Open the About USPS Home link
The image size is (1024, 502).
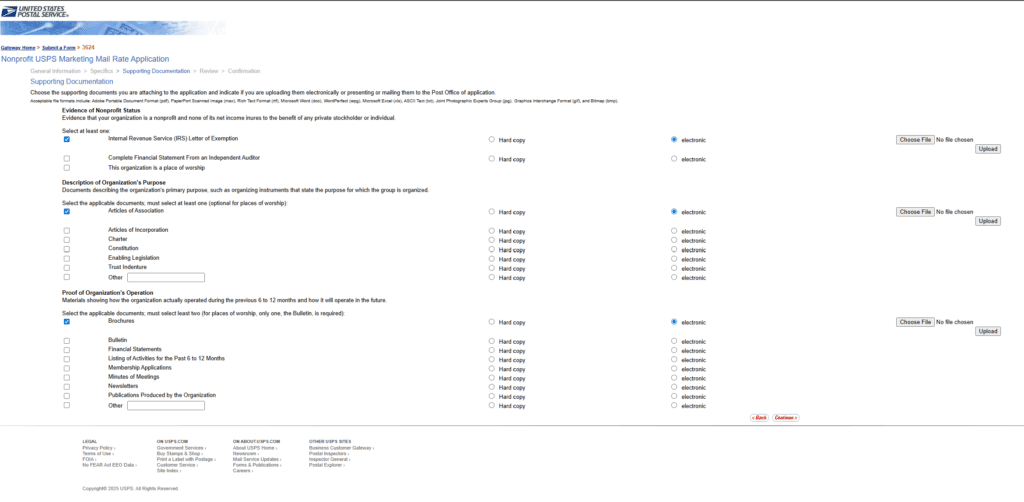pos(255,448)
